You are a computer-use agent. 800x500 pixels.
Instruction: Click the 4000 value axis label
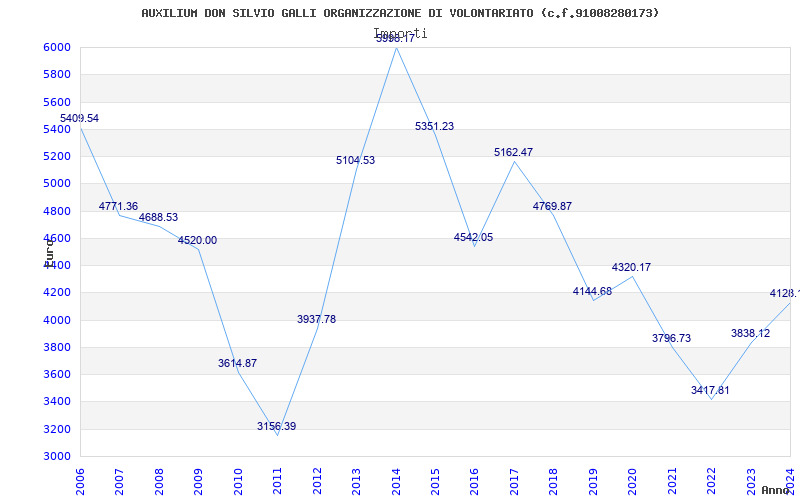click(x=57, y=320)
